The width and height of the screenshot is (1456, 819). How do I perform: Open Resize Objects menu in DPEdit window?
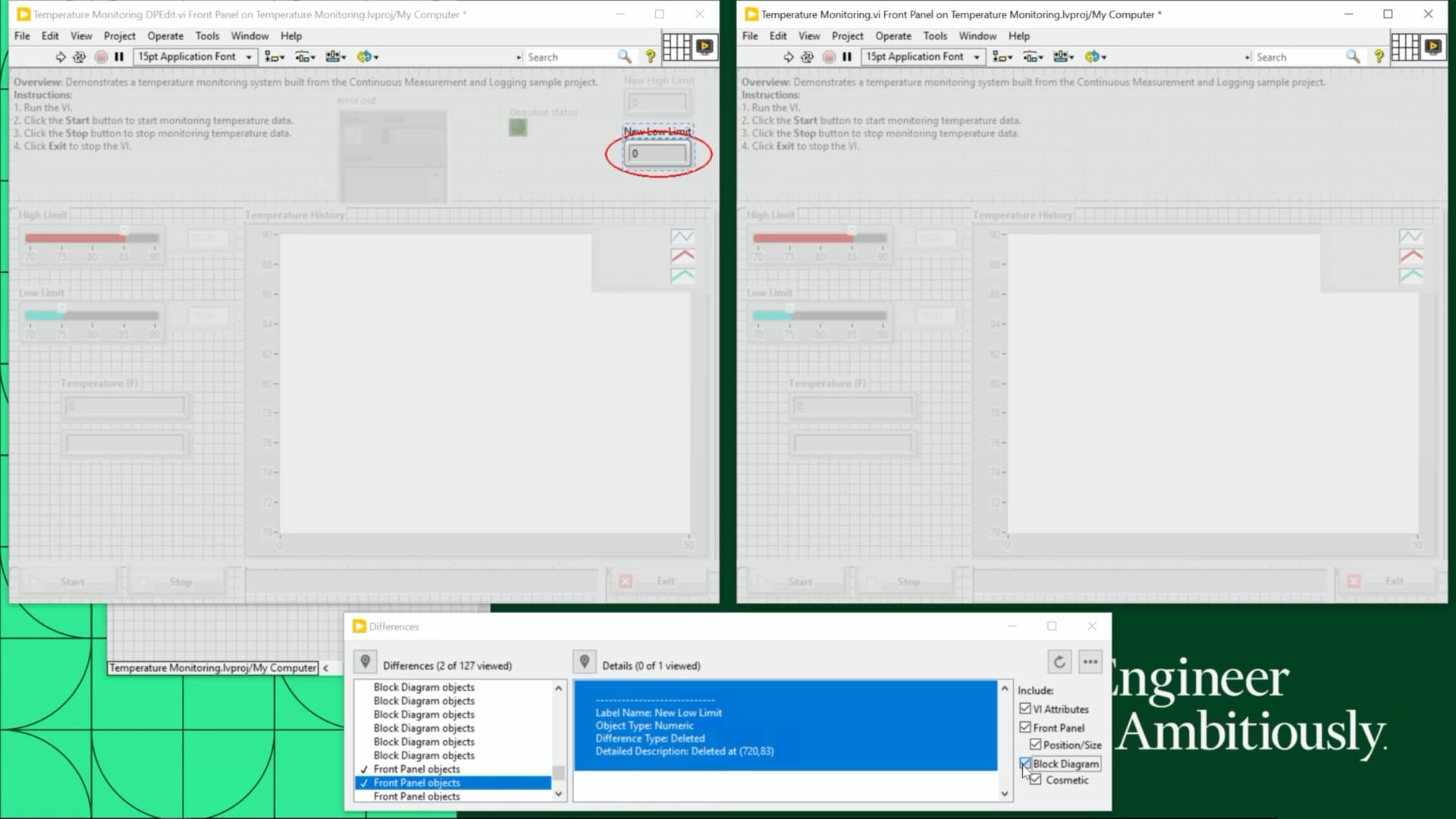pos(336,57)
